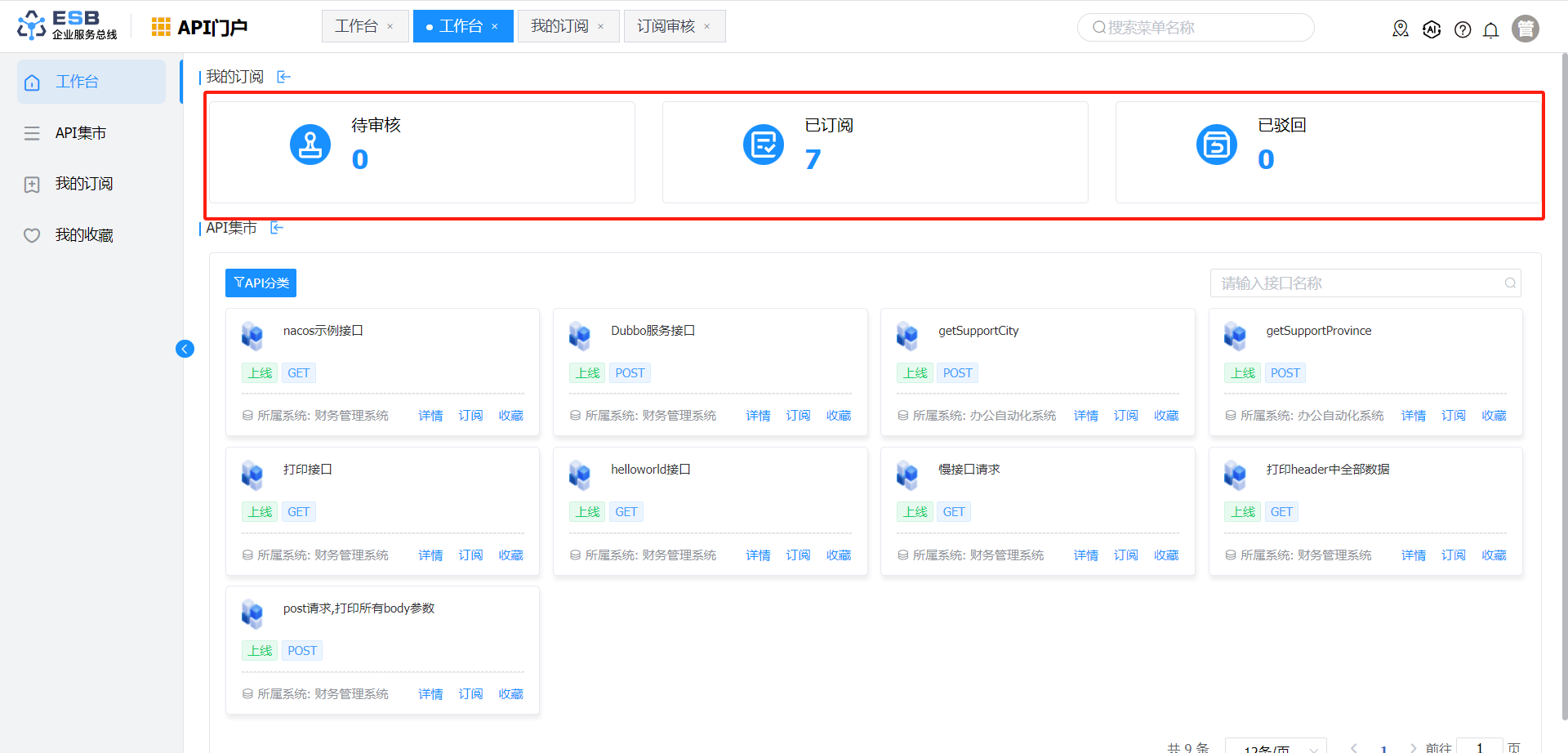Open API集市 from the sidebar menu

pos(80,133)
